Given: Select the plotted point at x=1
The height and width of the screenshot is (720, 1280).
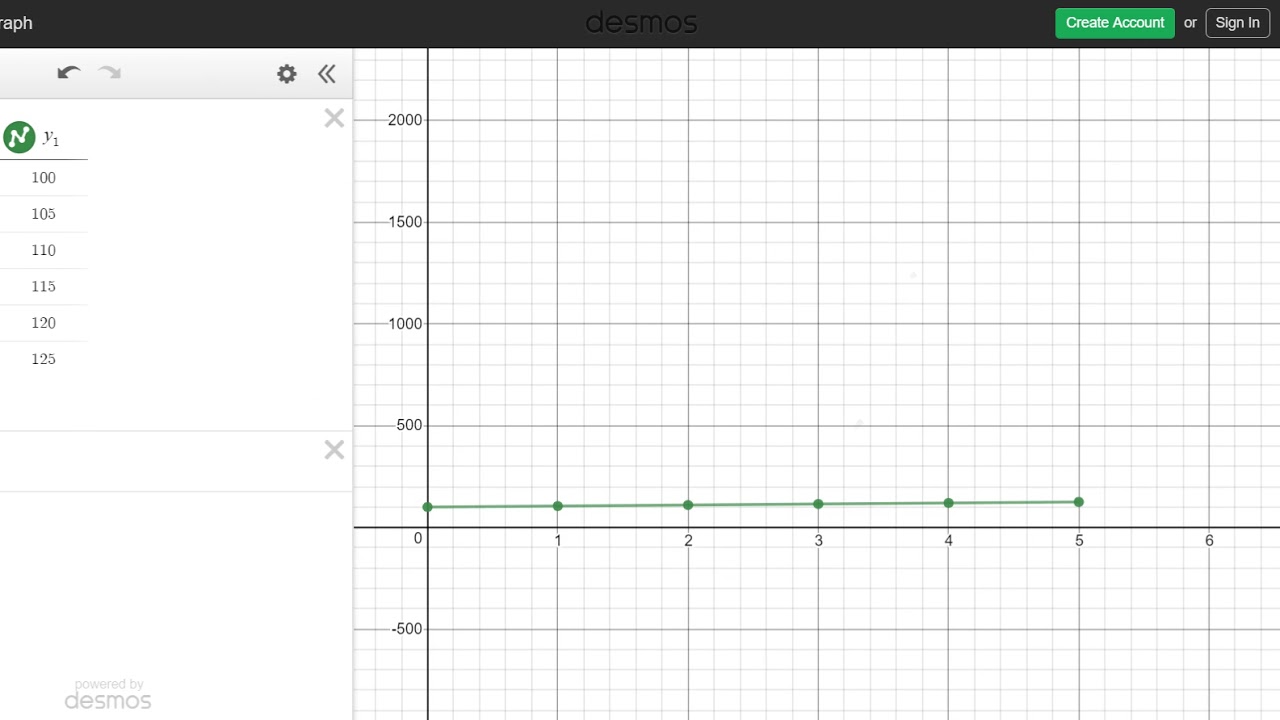Looking at the screenshot, I should pos(558,506).
